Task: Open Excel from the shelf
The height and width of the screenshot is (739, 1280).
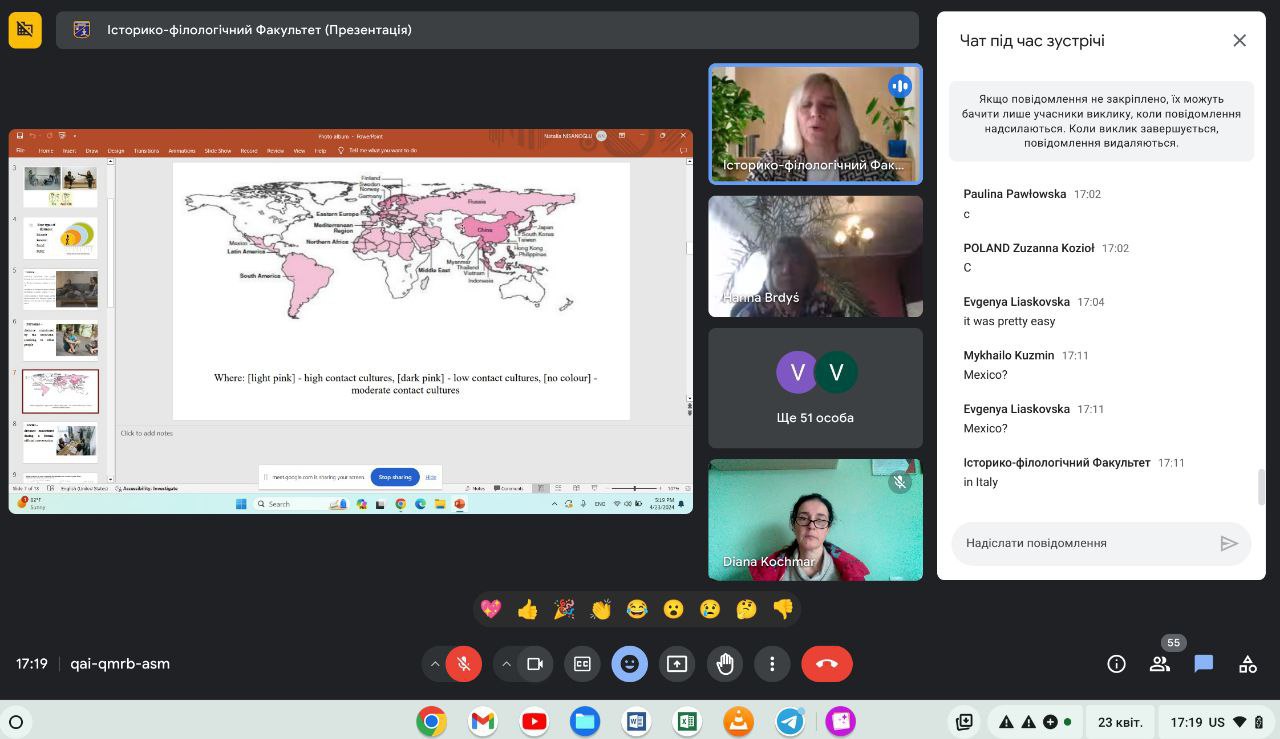Action: pos(687,721)
